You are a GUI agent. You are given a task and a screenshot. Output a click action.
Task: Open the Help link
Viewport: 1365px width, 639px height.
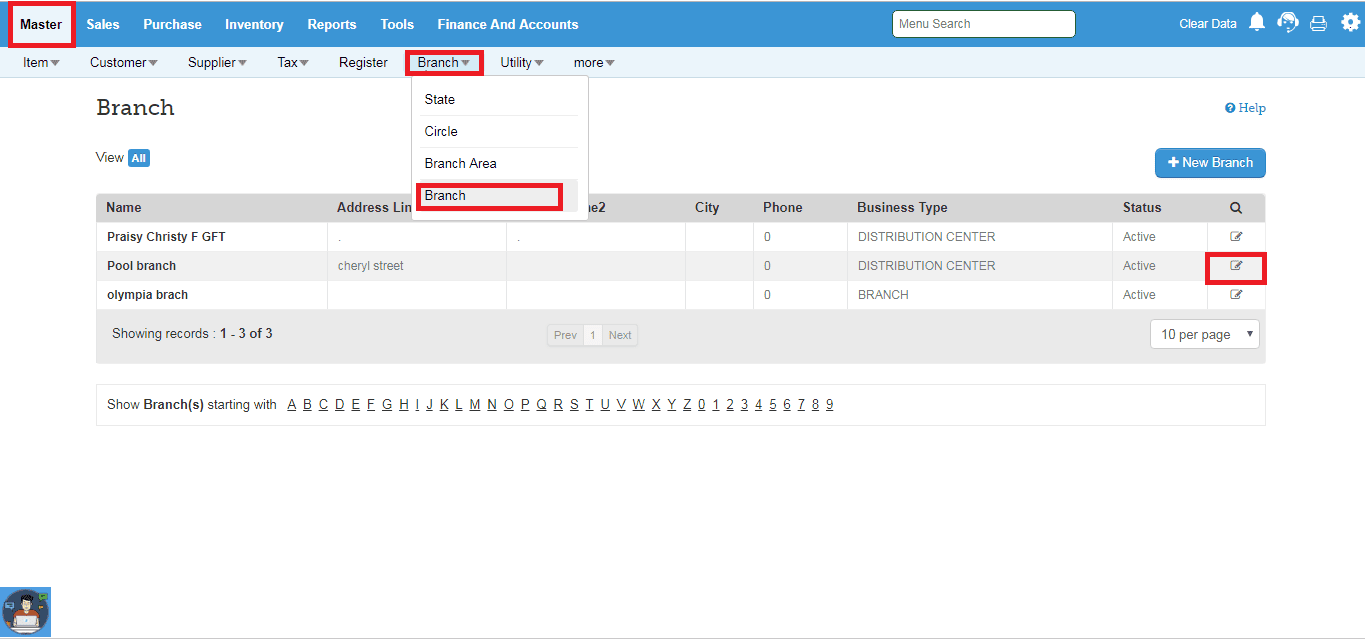pyautogui.click(x=1245, y=108)
